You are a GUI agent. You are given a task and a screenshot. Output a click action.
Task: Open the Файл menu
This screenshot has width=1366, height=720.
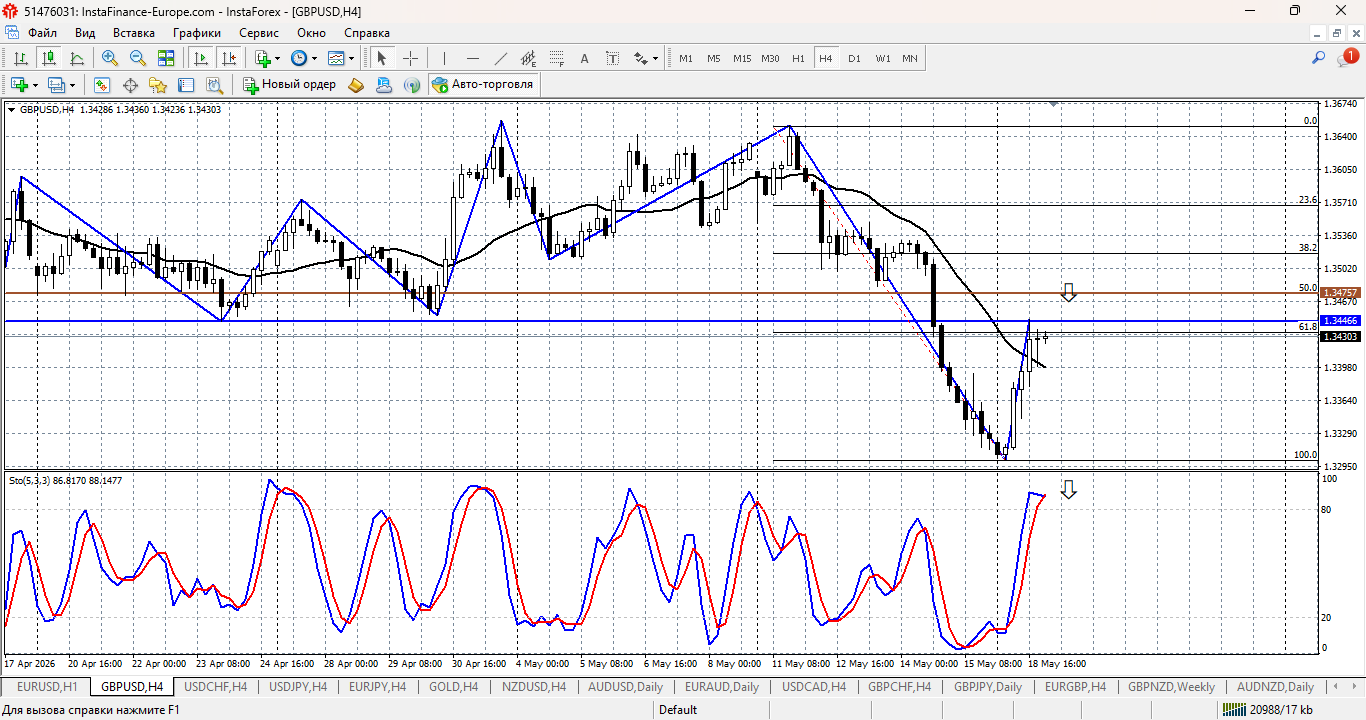(42, 33)
